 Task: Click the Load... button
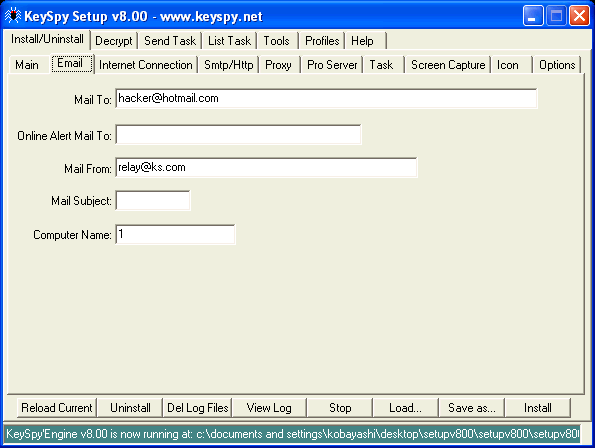405,408
